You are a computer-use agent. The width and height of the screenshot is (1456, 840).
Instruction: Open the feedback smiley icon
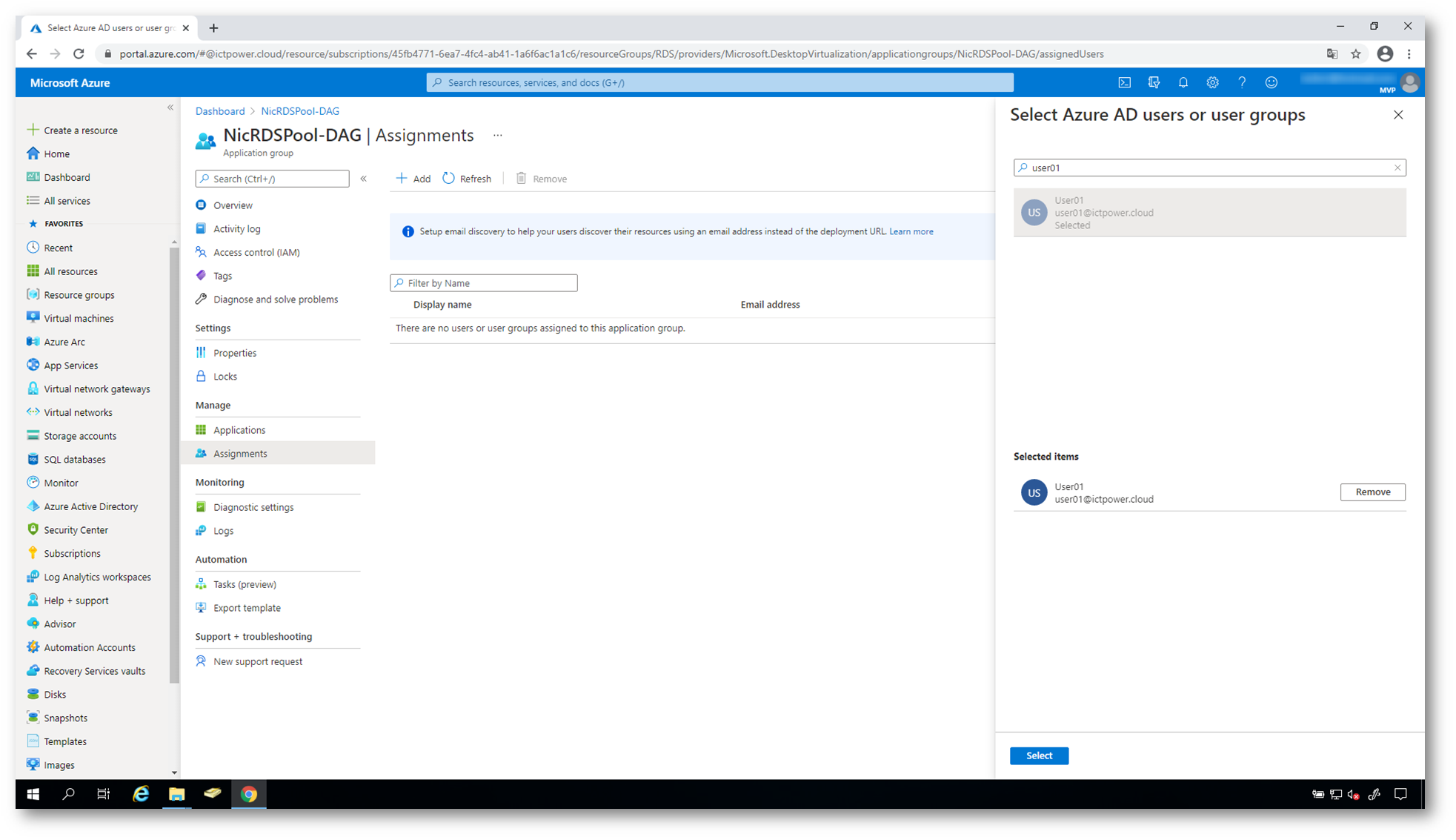tap(1271, 82)
